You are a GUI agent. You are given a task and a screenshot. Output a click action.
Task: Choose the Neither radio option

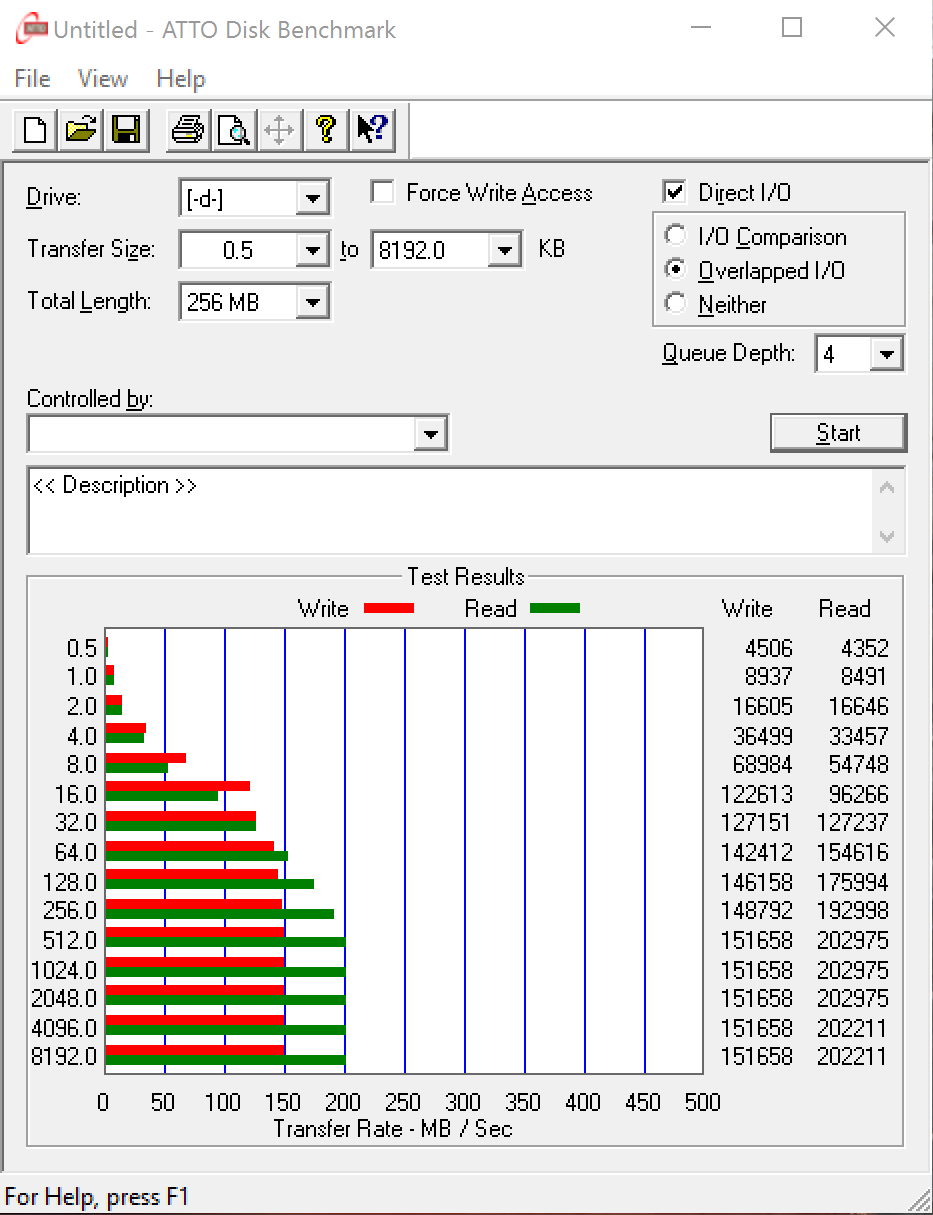point(676,304)
